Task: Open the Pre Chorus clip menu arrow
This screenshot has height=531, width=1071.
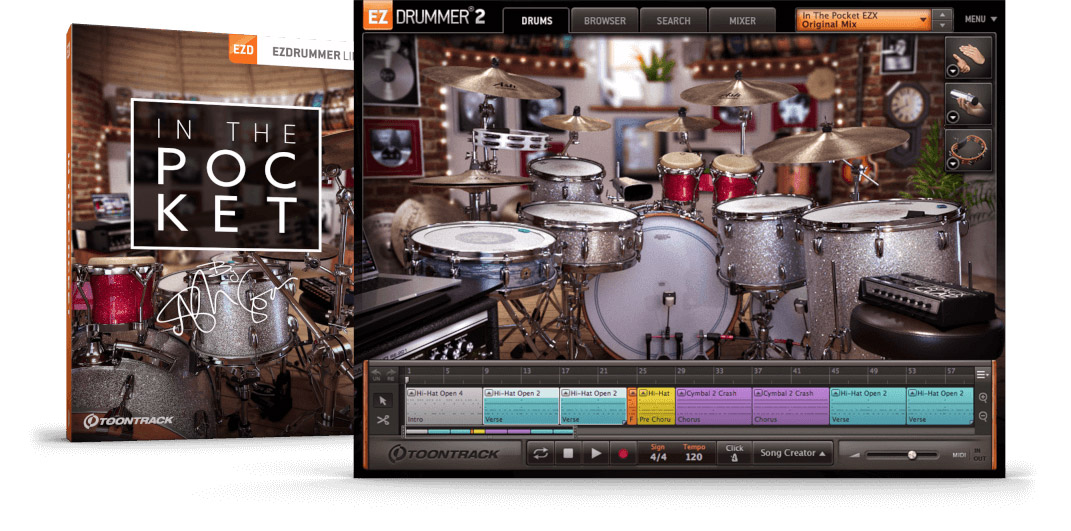Action: tap(643, 394)
